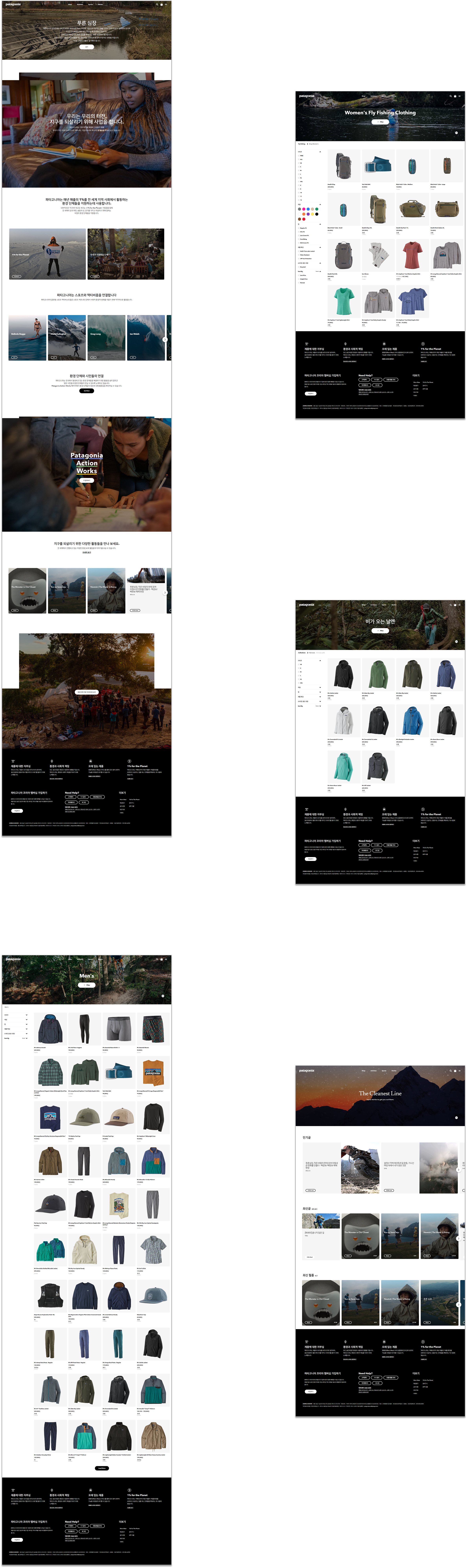Click Filter button on Women's Fly Fishing hero
The image size is (467, 1568).
click(380, 122)
